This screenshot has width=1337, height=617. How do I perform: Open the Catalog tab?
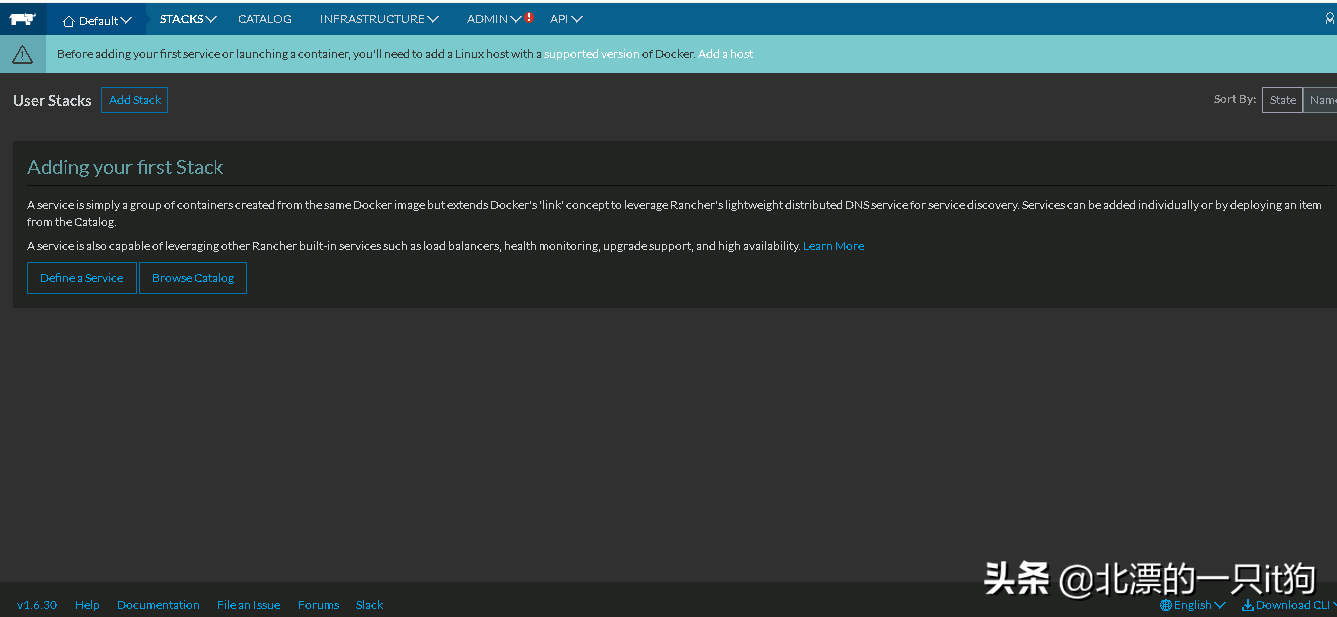pos(265,19)
